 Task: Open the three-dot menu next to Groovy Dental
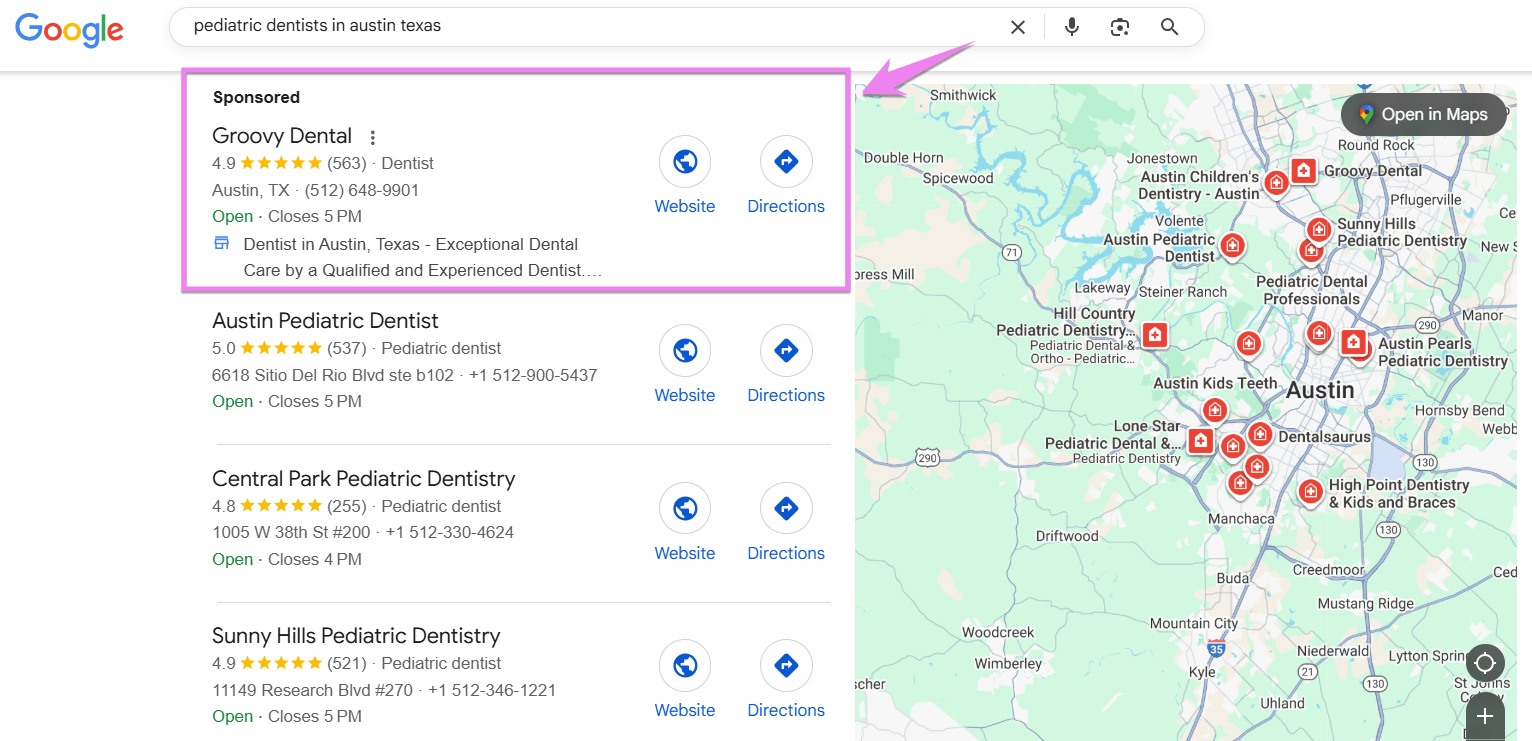(372, 136)
